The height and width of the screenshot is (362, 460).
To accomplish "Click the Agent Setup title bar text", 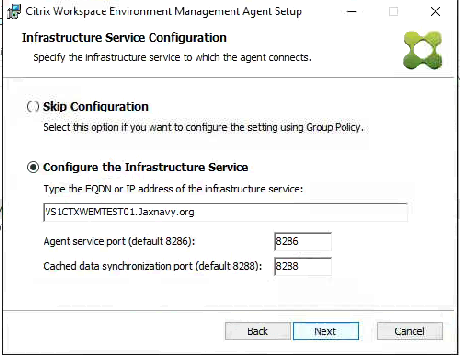I will coord(164,11).
